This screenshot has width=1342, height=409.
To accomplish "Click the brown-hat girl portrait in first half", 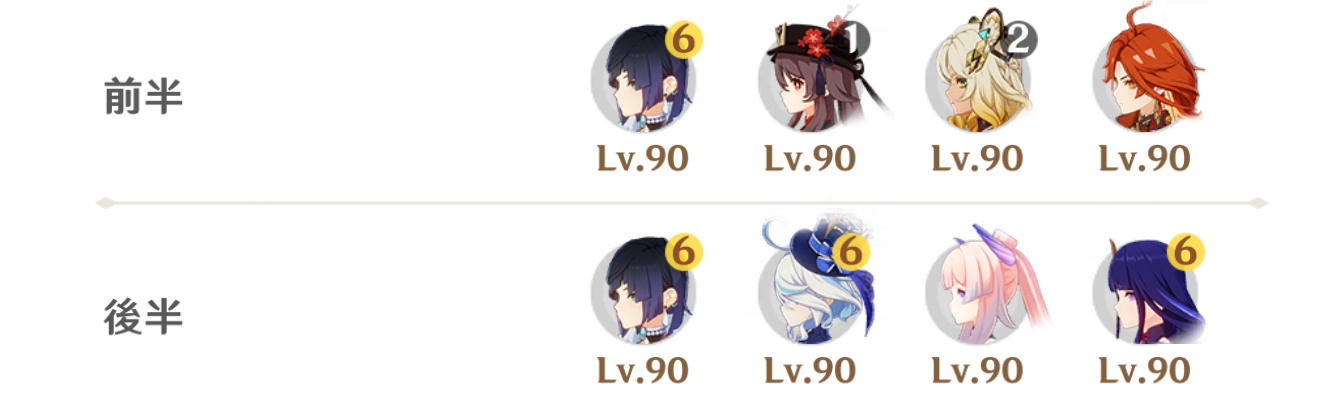I will point(810,81).
